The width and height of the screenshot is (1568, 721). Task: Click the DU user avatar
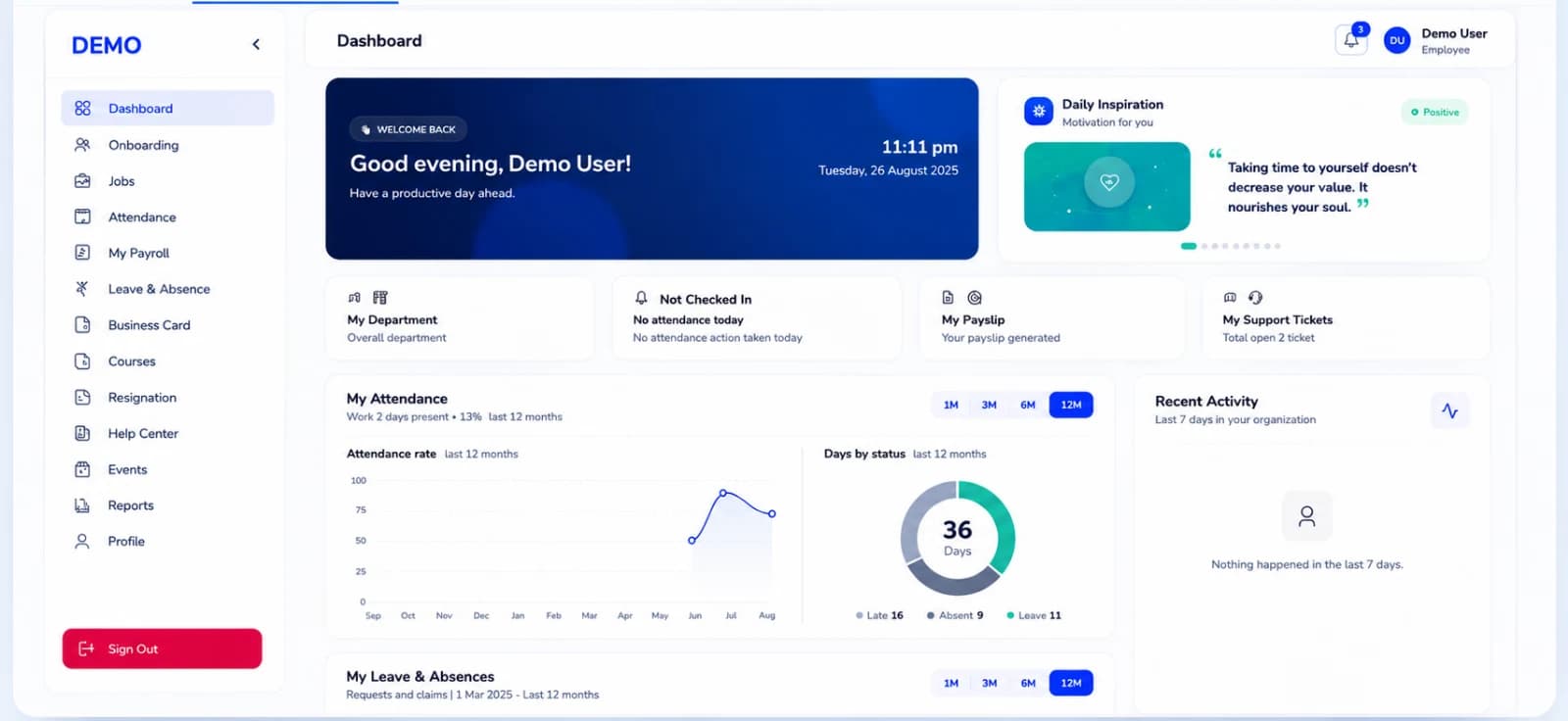coord(1396,40)
